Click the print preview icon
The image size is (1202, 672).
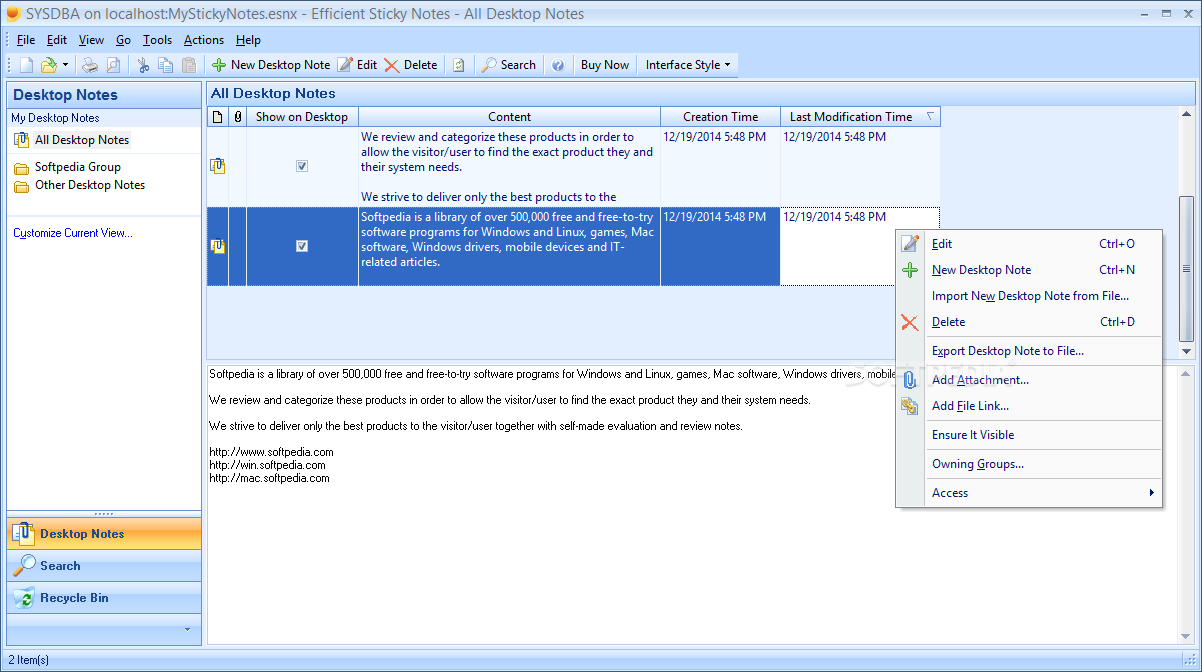113,65
